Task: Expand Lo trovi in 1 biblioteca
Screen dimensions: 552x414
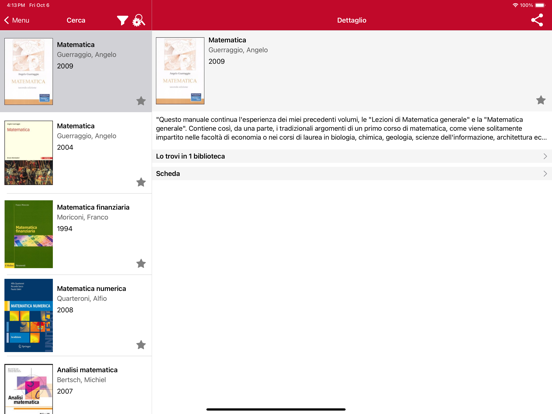Action: point(352,156)
